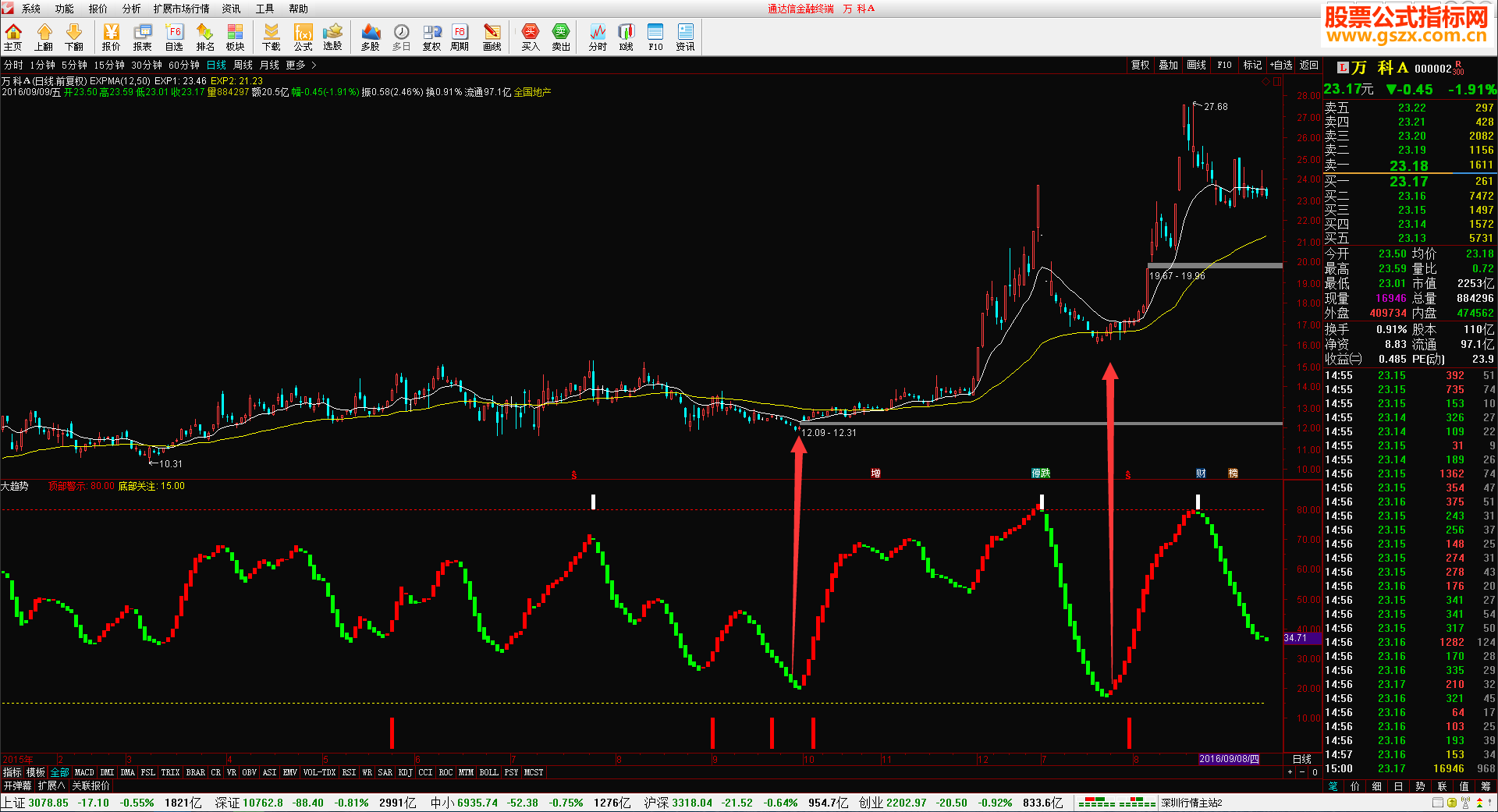Click the +自选 add to watchlist button
1498x812 pixels.
click(1281, 65)
